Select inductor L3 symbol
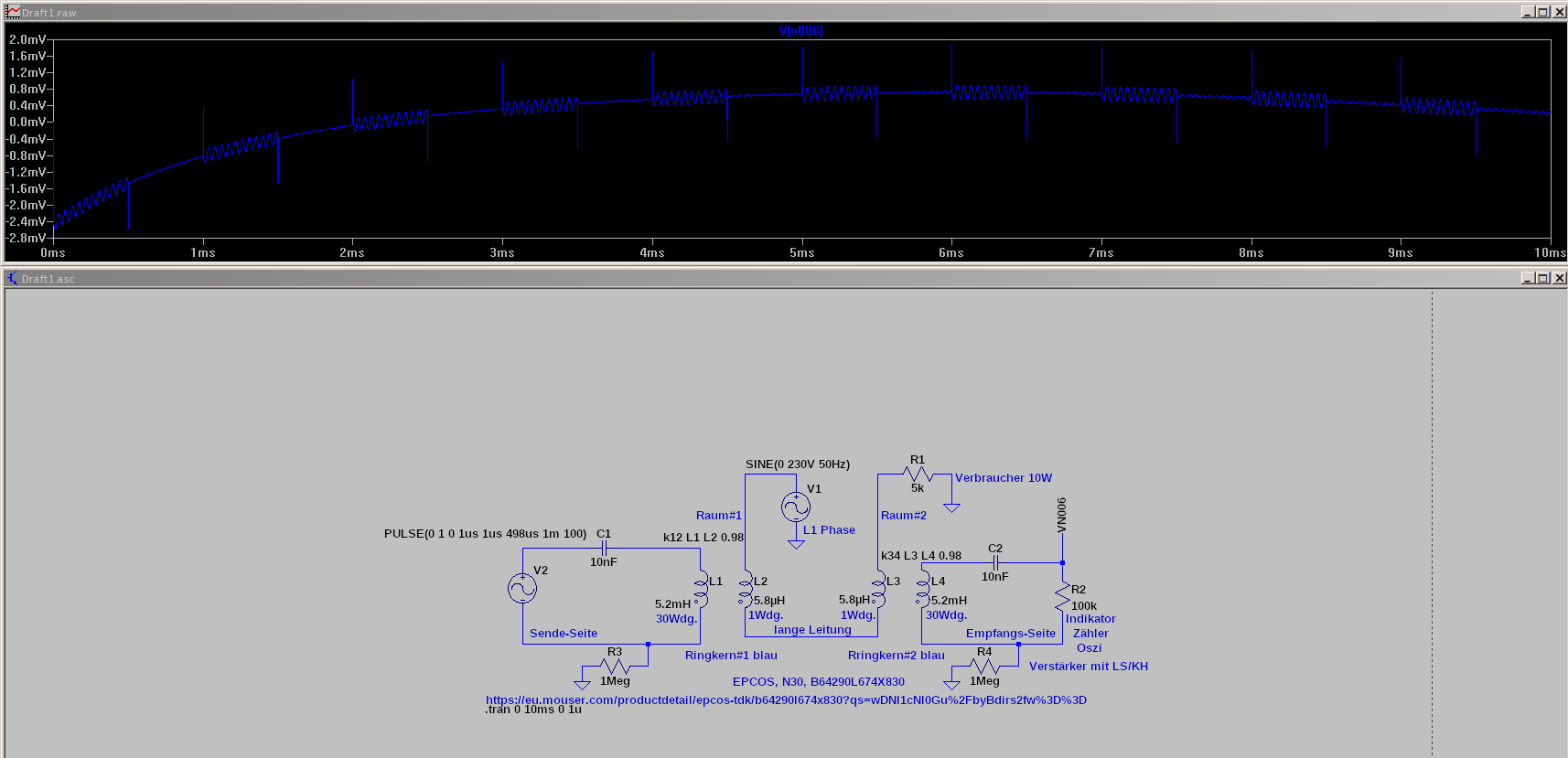Image resolution: width=1568 pixels, height=758 pixels. (x=878, y=589)
